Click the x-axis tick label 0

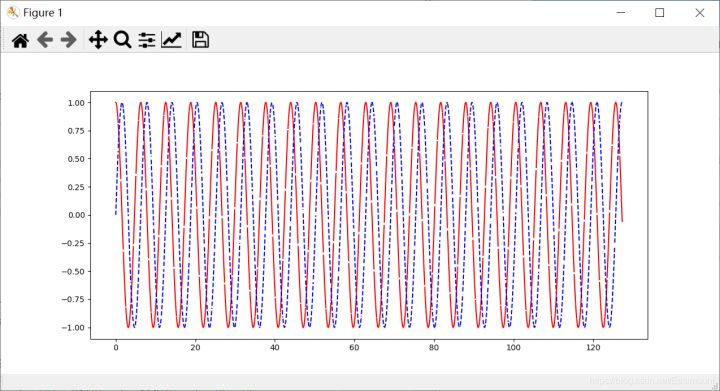(116, 348)
